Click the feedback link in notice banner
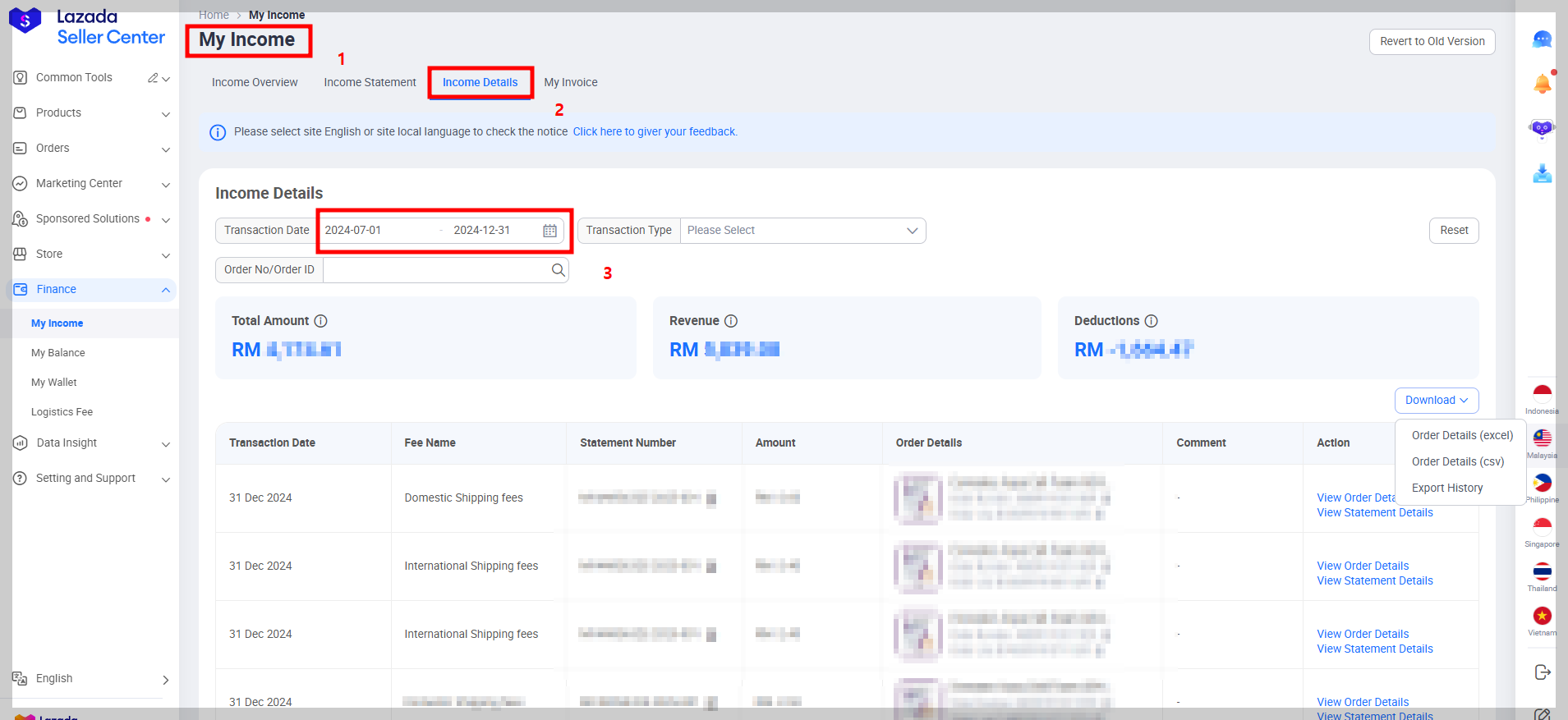This screenshot has height=720, width=1568. coord(655,131)
